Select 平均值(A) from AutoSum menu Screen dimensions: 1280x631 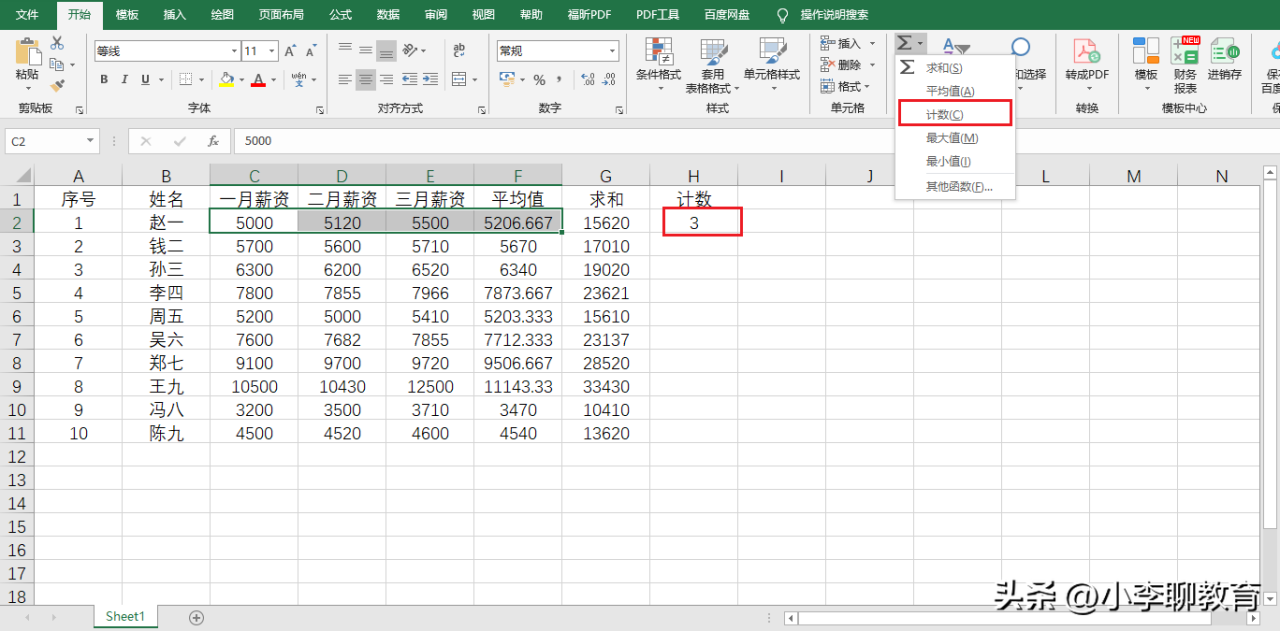[x=955, y=91]
